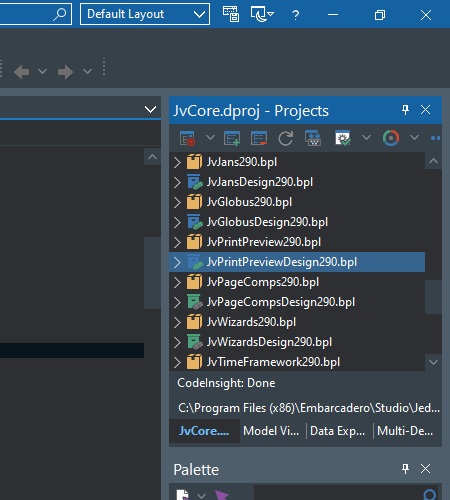Navigate forward with the right arrow

pyautogui.click(x=65, y=72)
